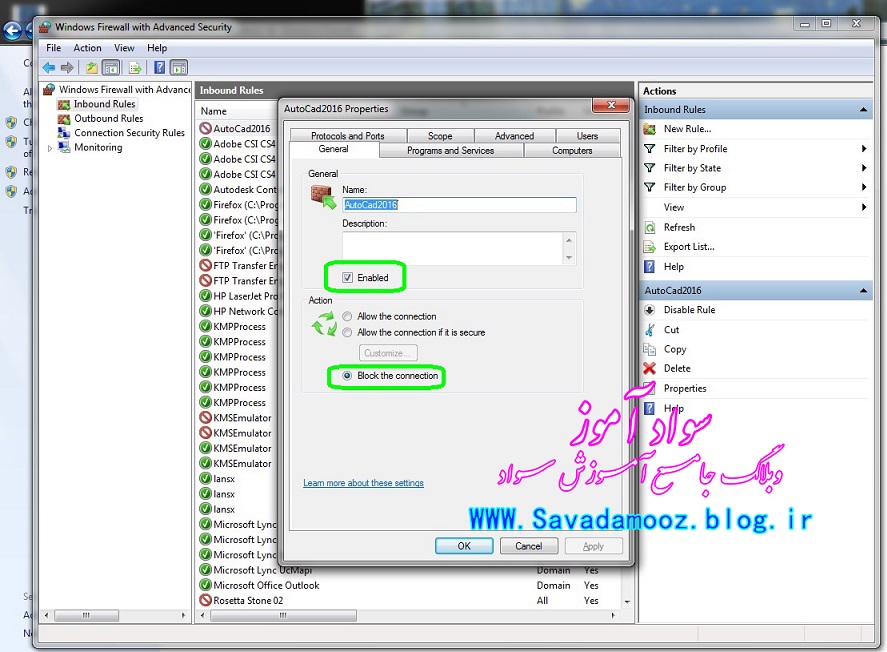The image size is (887, 652).
Task: Click the rules list scroll down arrow
Action: point(627,602)
